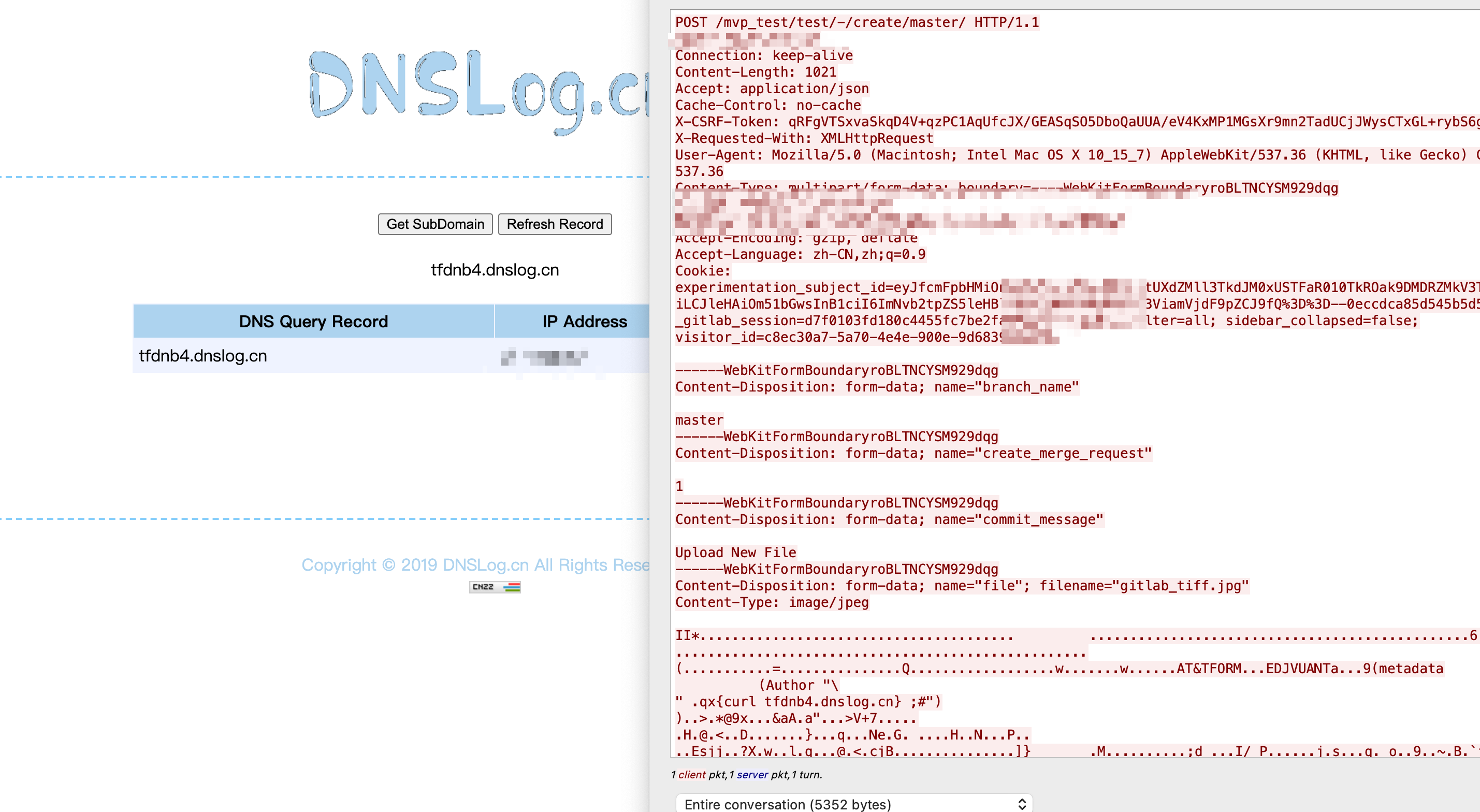Click the Accept: application/json line
The image size is (1480, 812).
click(x=772, y=89)
